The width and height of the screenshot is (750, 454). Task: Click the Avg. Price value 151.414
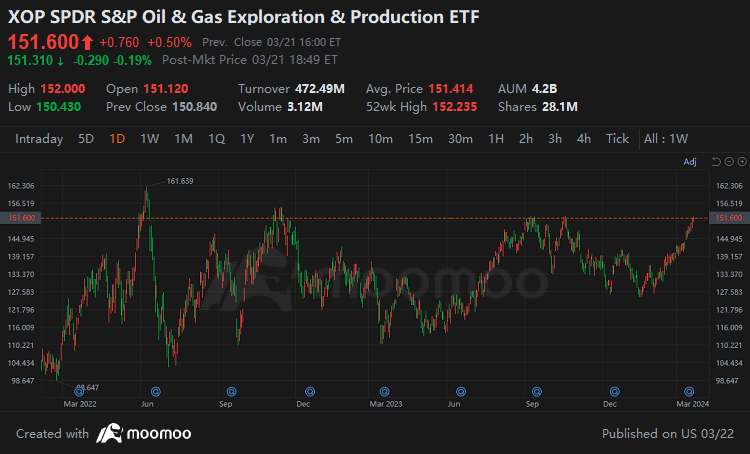pos(451,89)
